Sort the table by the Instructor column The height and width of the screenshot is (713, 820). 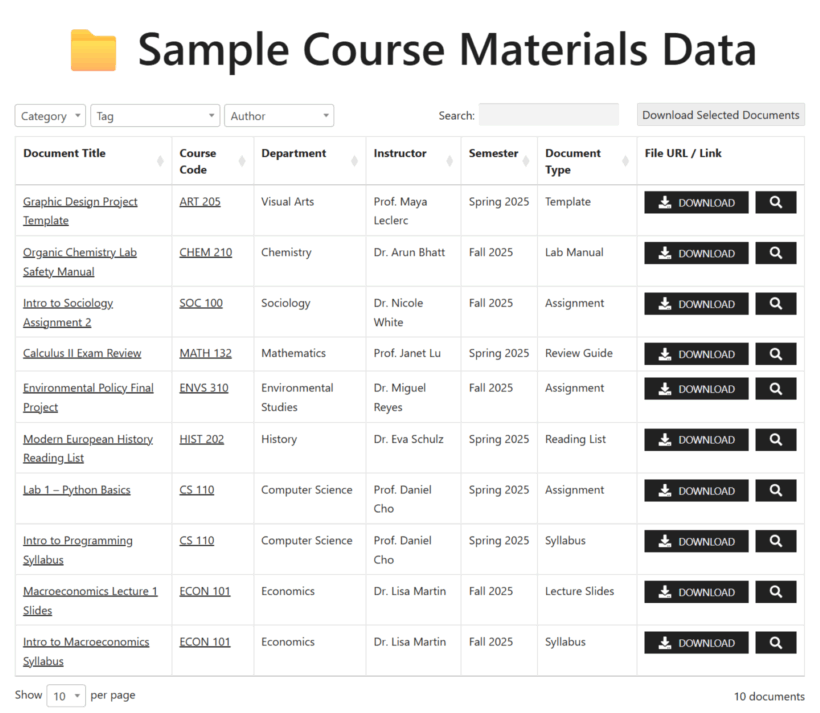(x=449, y=161)
